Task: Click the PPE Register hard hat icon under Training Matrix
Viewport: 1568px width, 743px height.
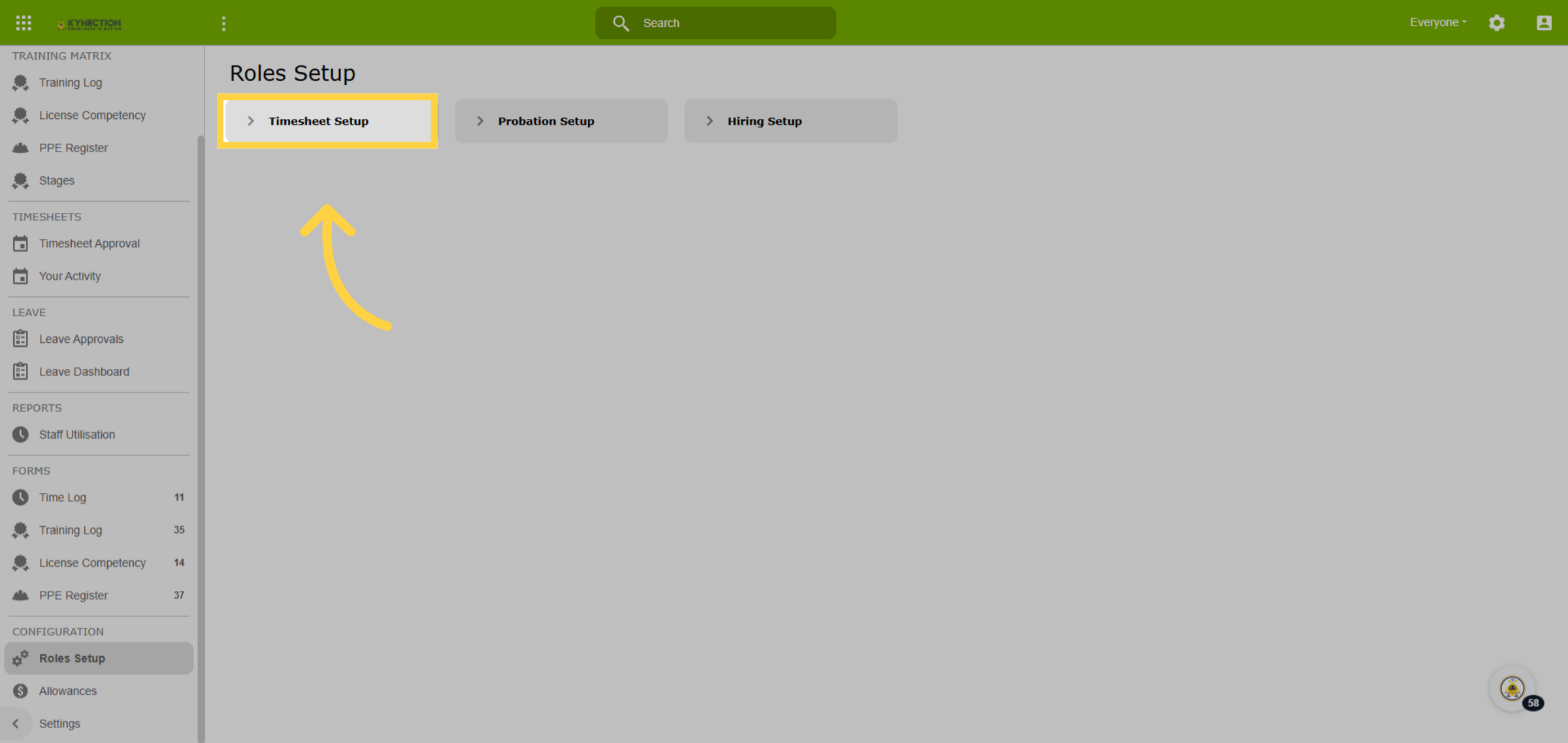Action: pyautogui.click(x=20, y=148)
